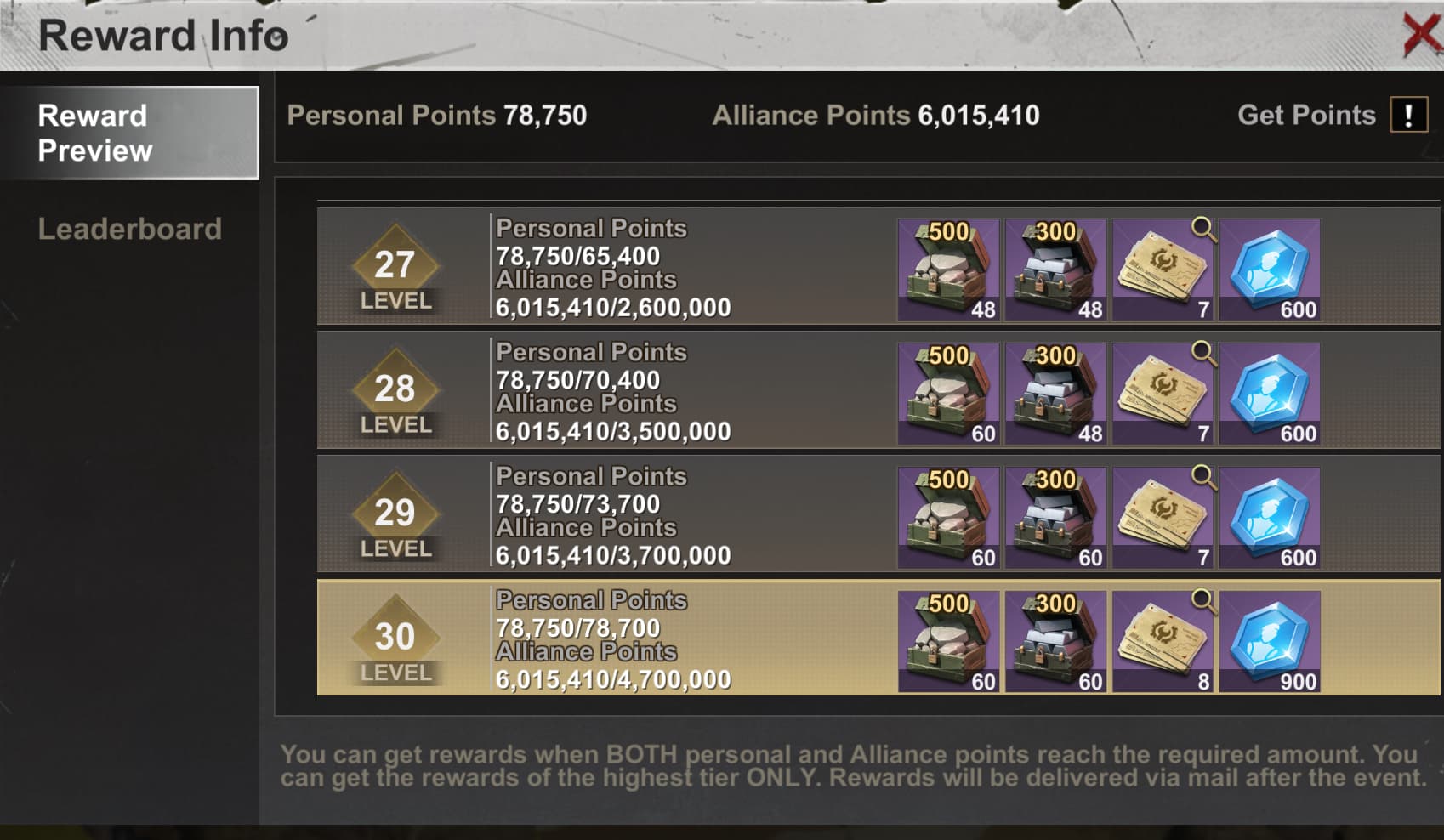Viewport: 1444px width, 840px height.
Task: Click the Level 30 blue gem 900 icon
Action: click(1270, 642)
